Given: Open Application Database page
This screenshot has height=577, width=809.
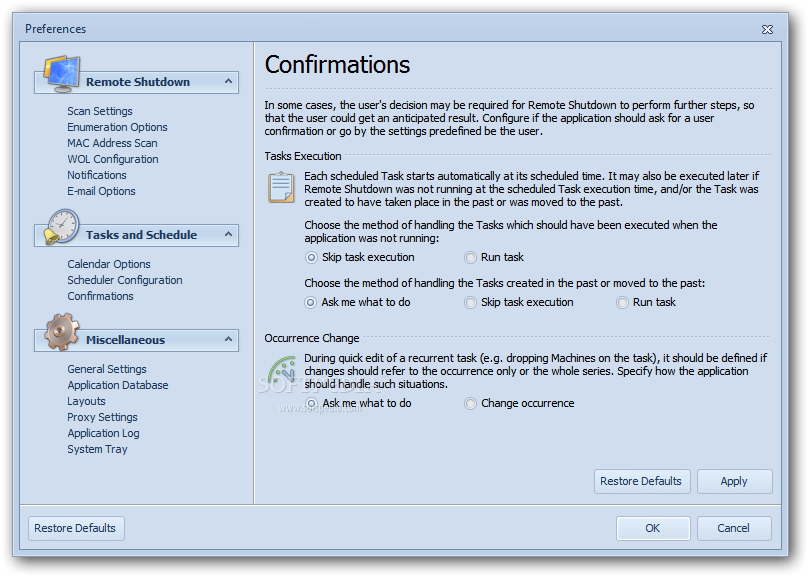Looking at the screenshot, I should (118, 385).
